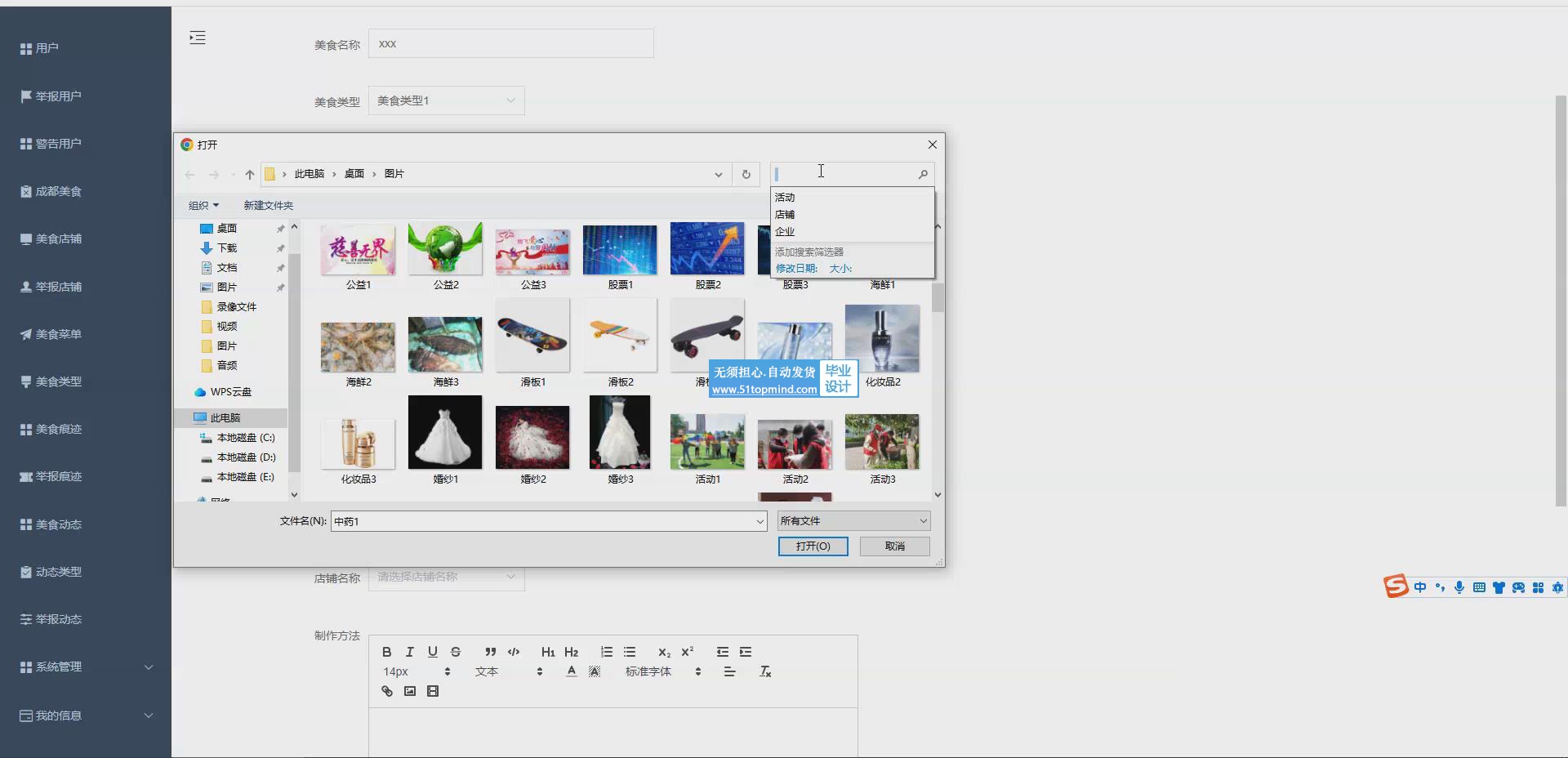Viewport: 1568px width, 758px height.
Task: Expand 我的信息 sidebar submenu
Action: pyautogui.click(x=86, y=716)
